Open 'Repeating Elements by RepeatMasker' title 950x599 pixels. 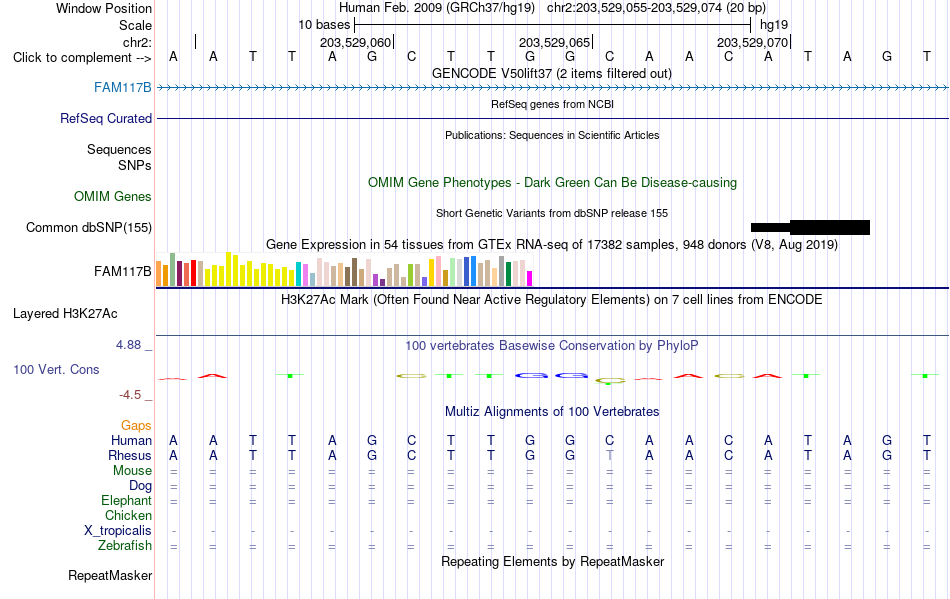[x=552, y=561]
